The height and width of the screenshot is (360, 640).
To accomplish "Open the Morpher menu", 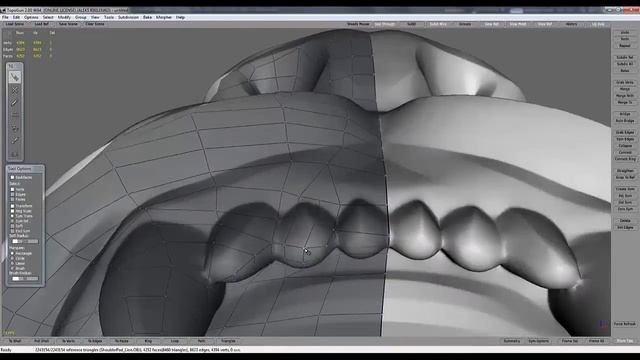I will (164, 18).
